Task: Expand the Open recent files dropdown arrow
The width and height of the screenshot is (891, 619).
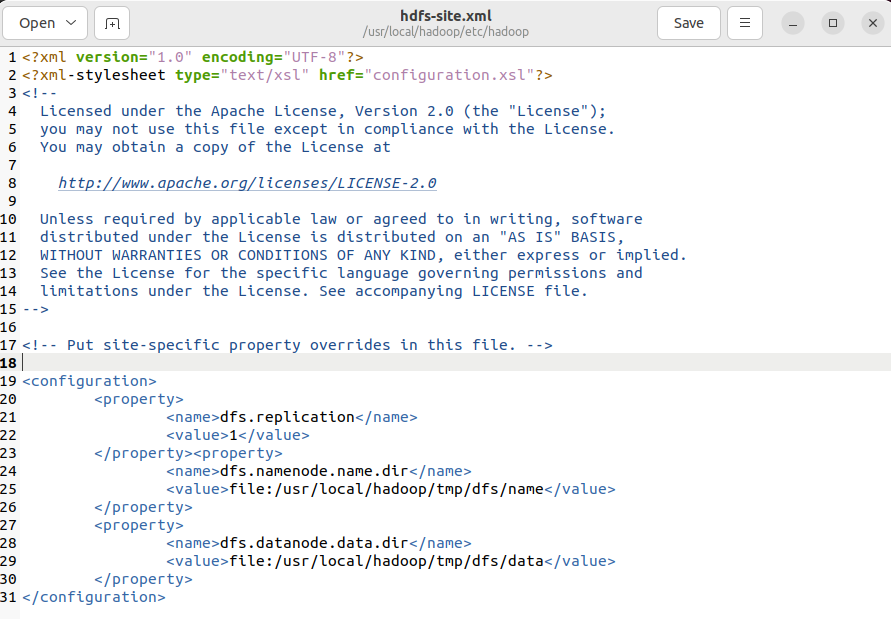Action: click(71, 23)
